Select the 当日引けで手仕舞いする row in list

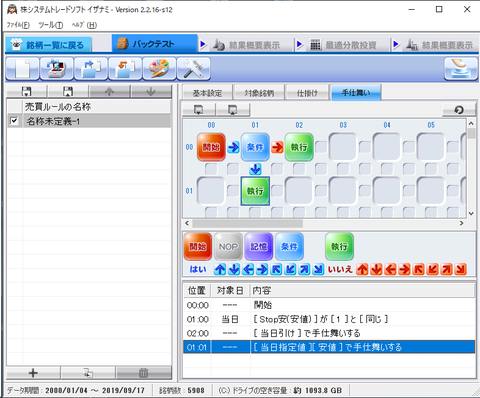[329, 333]
